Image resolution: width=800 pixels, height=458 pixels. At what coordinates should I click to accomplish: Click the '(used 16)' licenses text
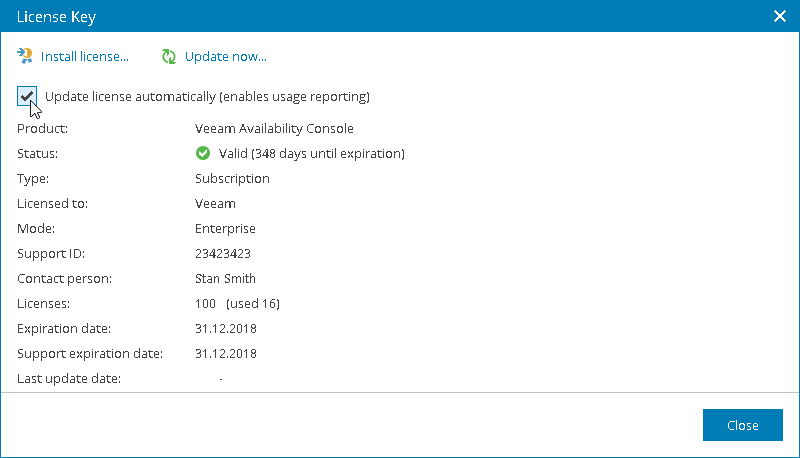253,304
